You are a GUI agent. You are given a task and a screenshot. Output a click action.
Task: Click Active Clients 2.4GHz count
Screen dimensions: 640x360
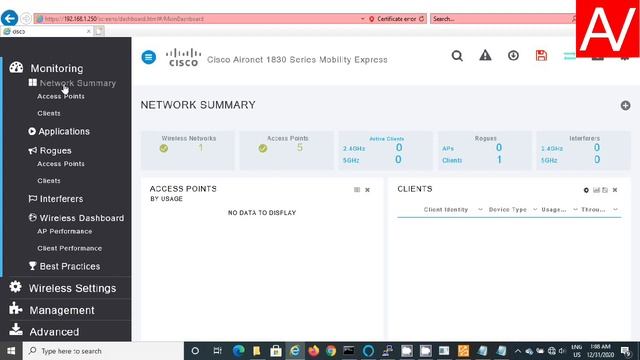pyautogui.click(x=399, y=148)
